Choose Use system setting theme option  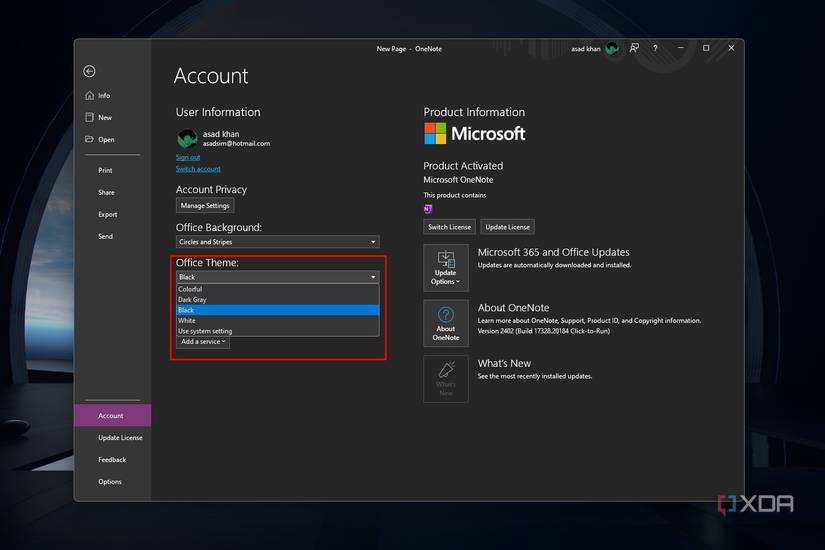tap(277, 331)
